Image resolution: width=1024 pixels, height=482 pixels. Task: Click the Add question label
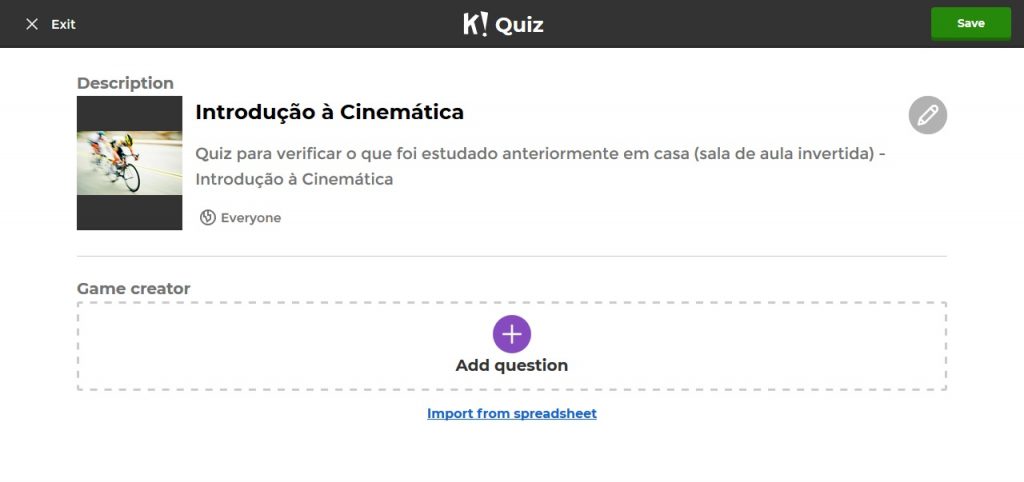[512, 366]
